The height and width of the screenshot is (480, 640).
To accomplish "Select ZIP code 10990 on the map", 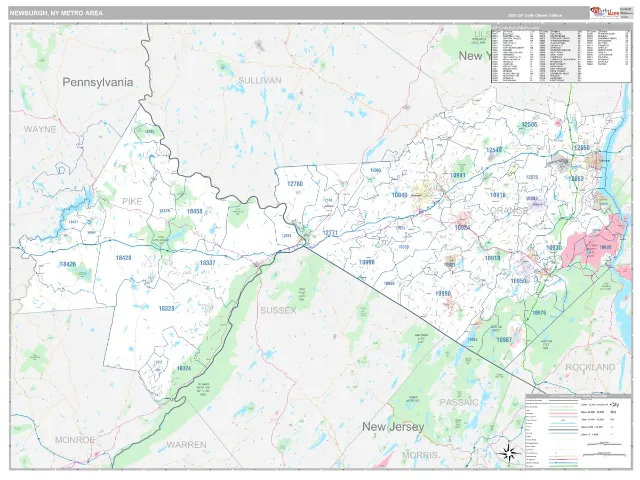I will click(x=443, y=293).
